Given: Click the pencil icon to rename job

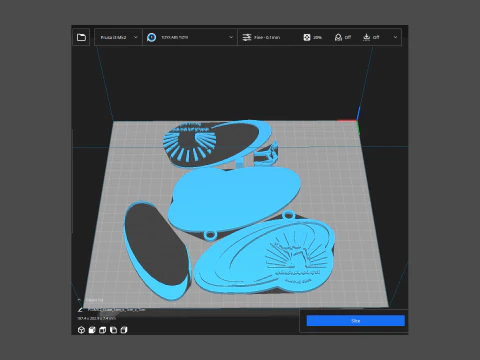Looking at the screenshot, I should tap(80, 310).
